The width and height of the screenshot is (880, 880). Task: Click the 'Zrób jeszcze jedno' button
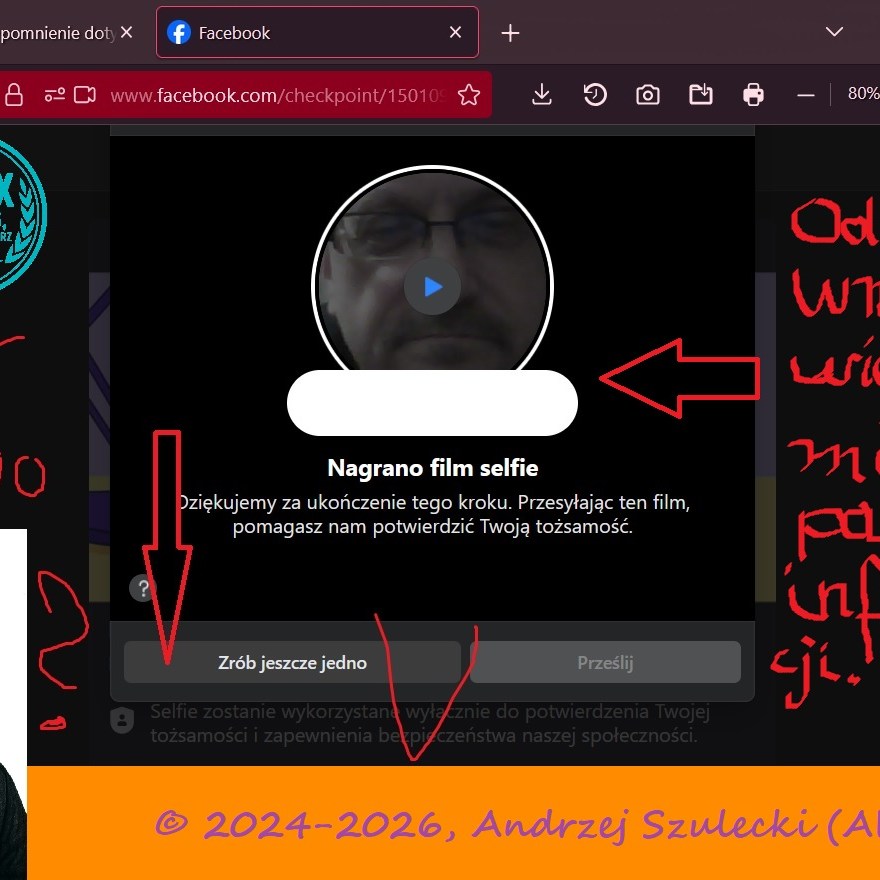click(x=292, y=663)
